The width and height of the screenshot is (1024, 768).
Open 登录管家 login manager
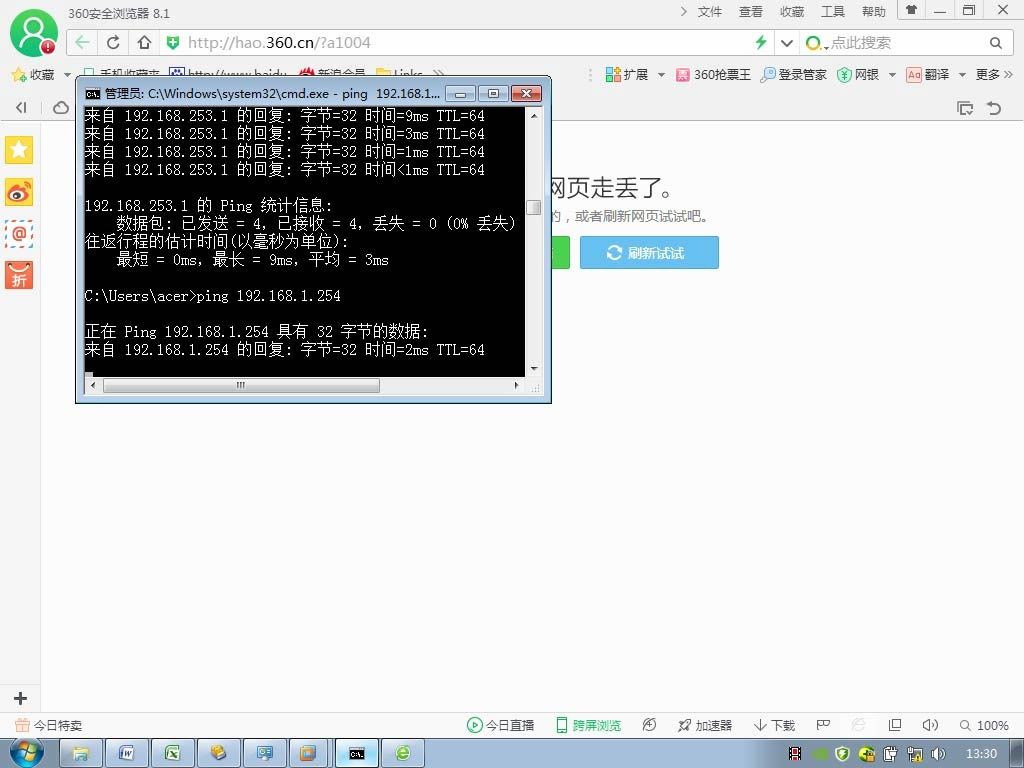tap(793, 74)
